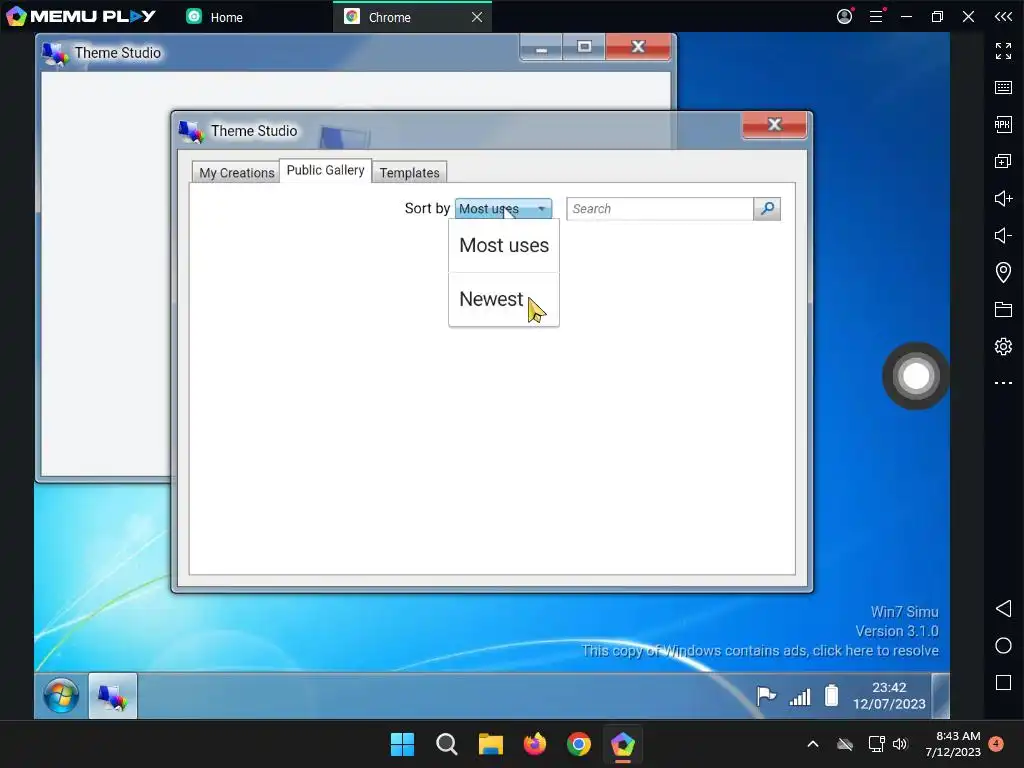Open the MEmu hamburger menu
Viewport: 1024px width, 768px height.
pos(876,16)
